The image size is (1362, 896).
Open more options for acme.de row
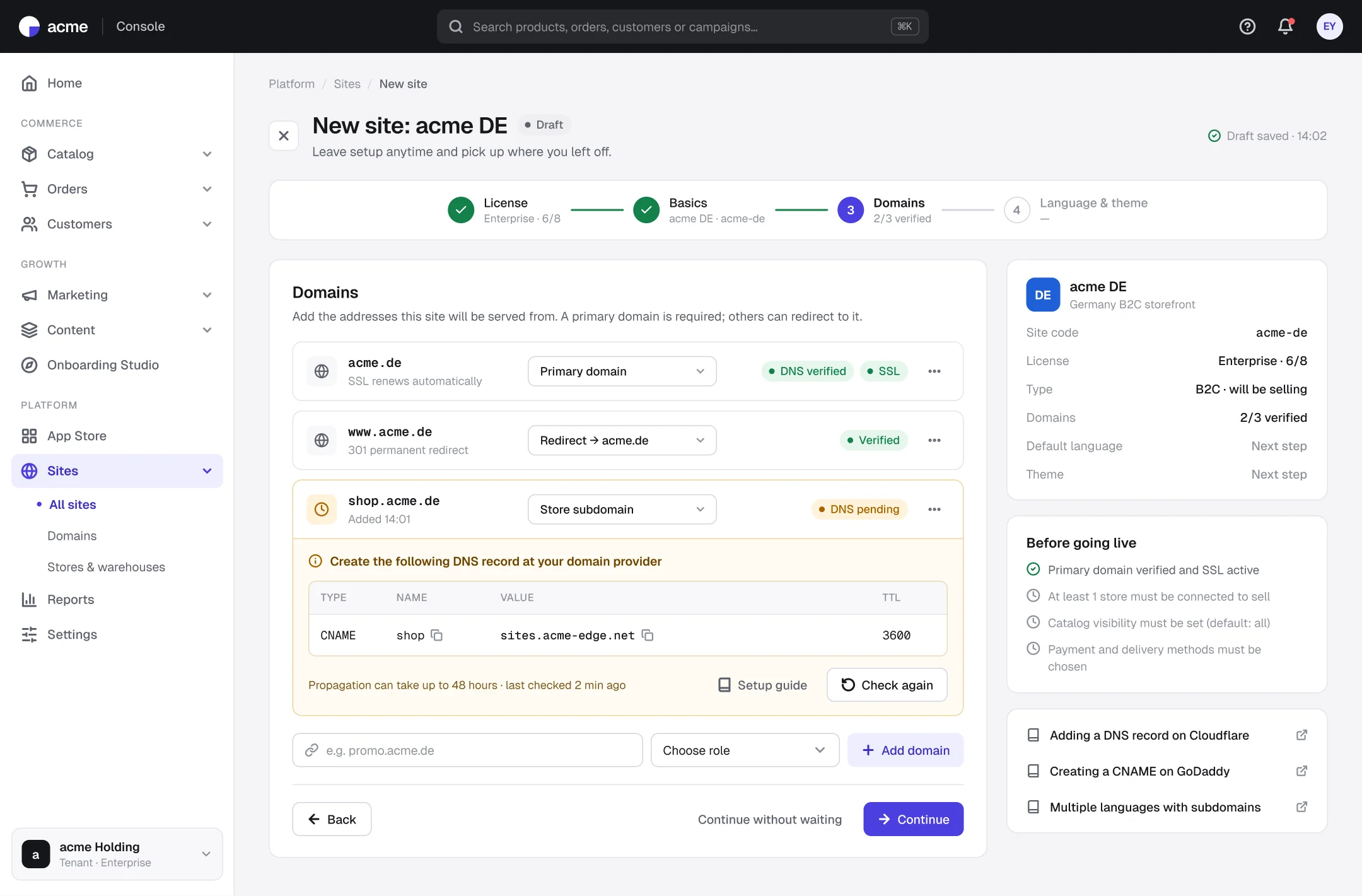click(934, 371)
